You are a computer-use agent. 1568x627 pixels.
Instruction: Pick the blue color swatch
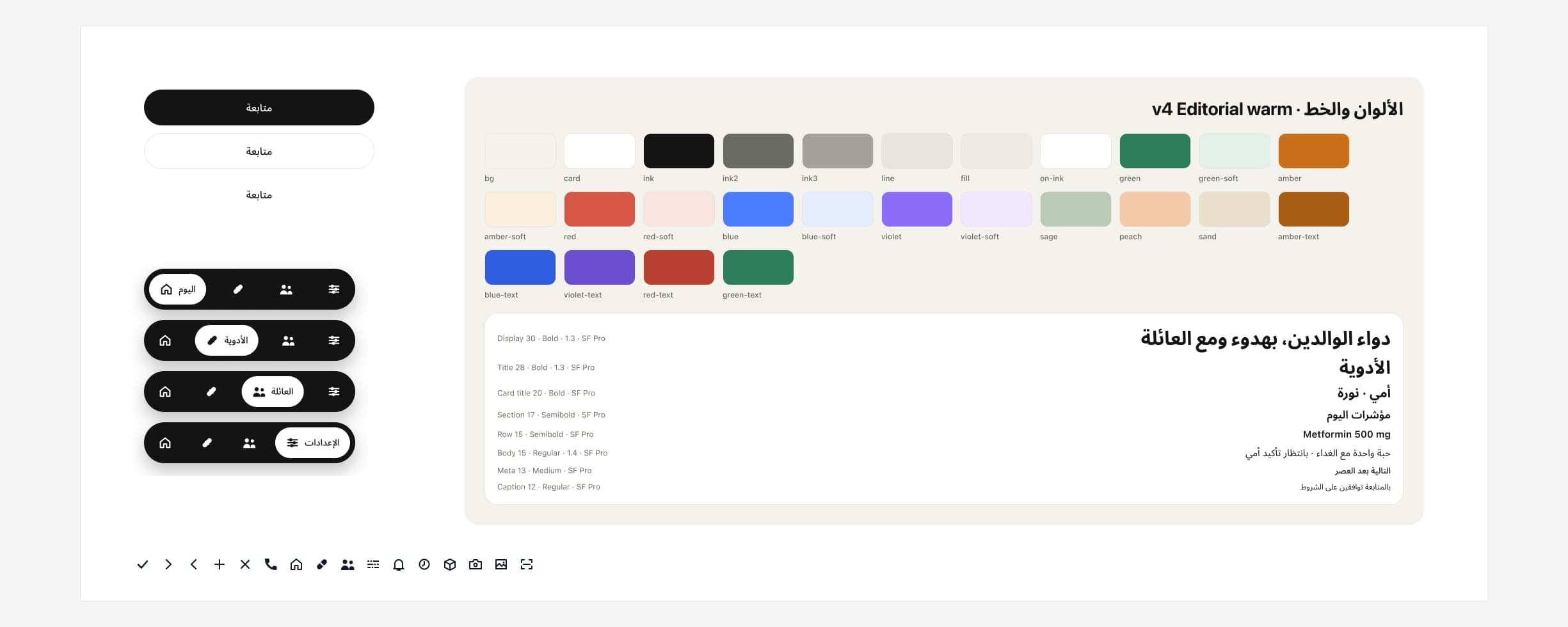click(758, 209)
